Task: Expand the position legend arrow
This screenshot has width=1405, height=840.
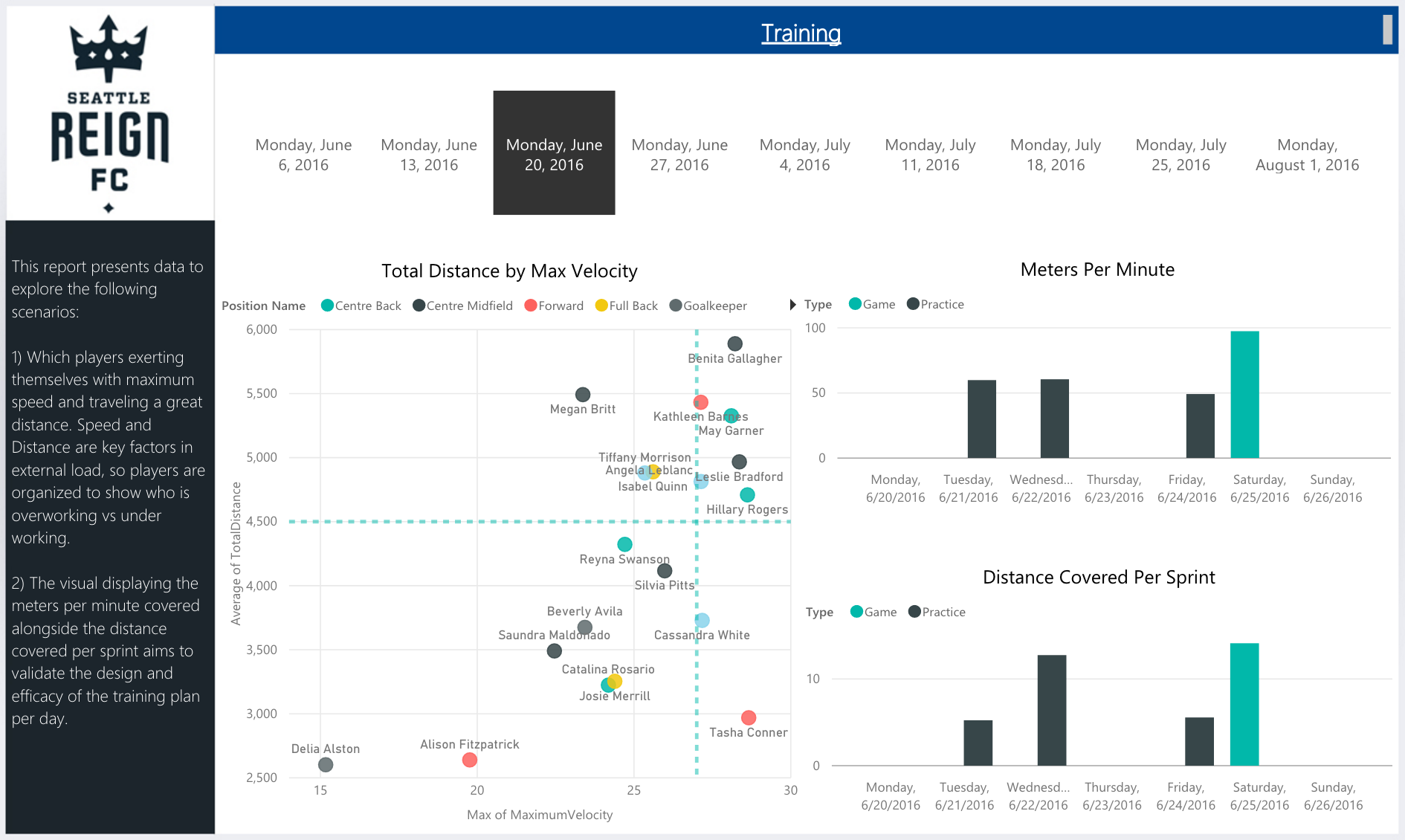Action: tap(792, 305)
